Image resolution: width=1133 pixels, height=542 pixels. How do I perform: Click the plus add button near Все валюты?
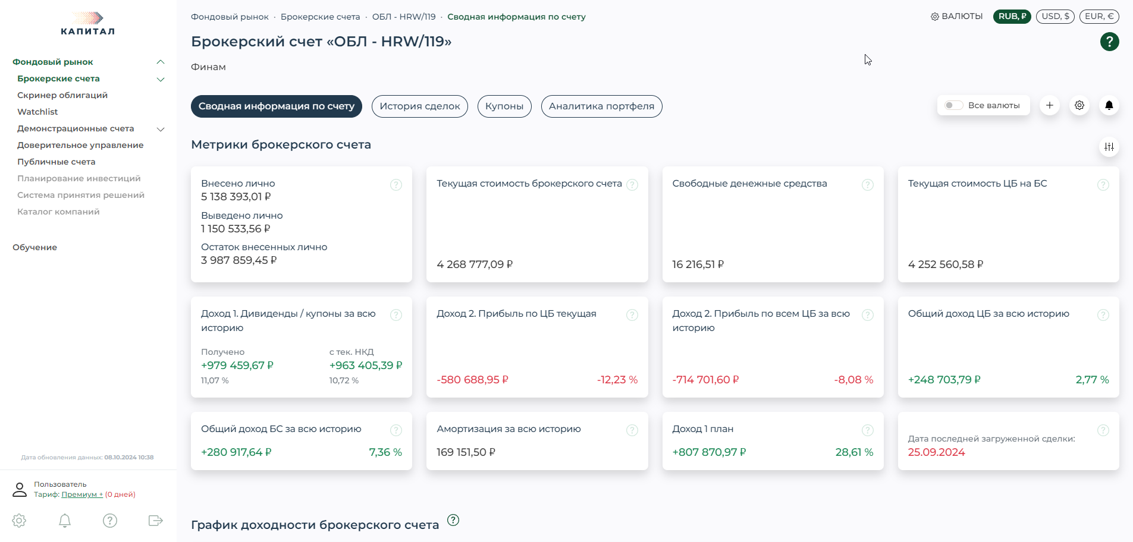tap(1049, 106)
